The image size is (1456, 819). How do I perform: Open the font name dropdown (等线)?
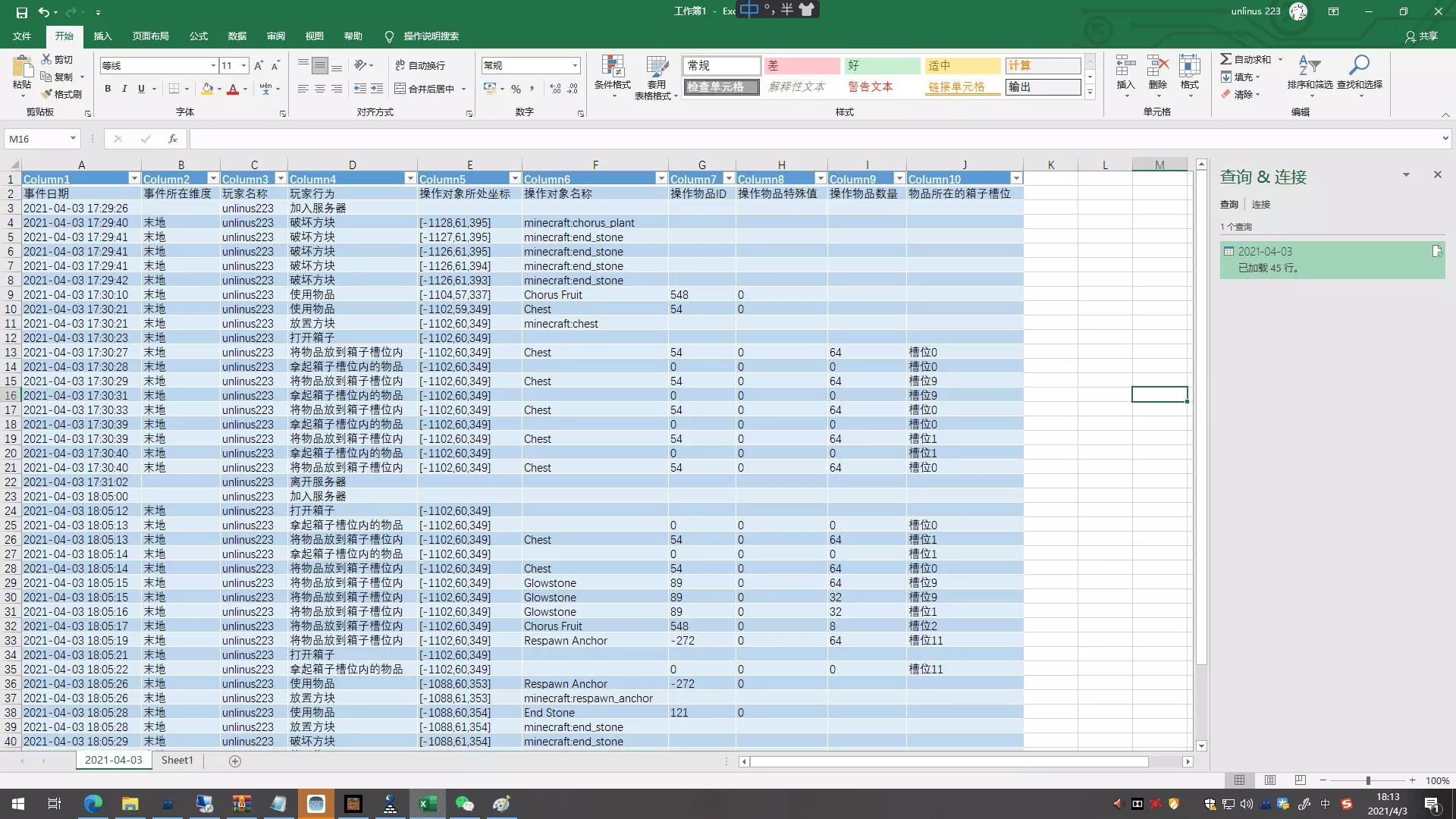click(213, 66)
